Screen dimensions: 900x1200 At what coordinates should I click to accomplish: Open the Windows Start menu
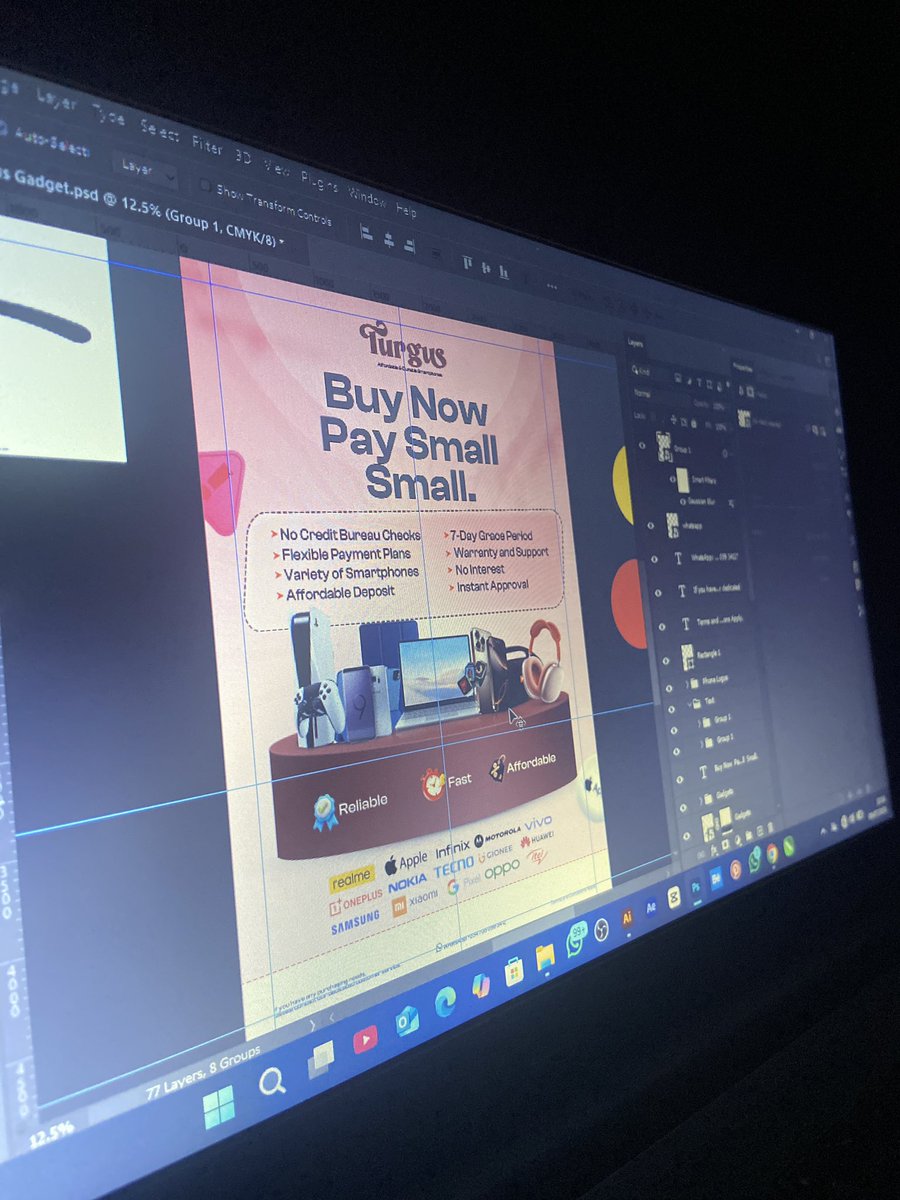click(x=218, y=1106)
